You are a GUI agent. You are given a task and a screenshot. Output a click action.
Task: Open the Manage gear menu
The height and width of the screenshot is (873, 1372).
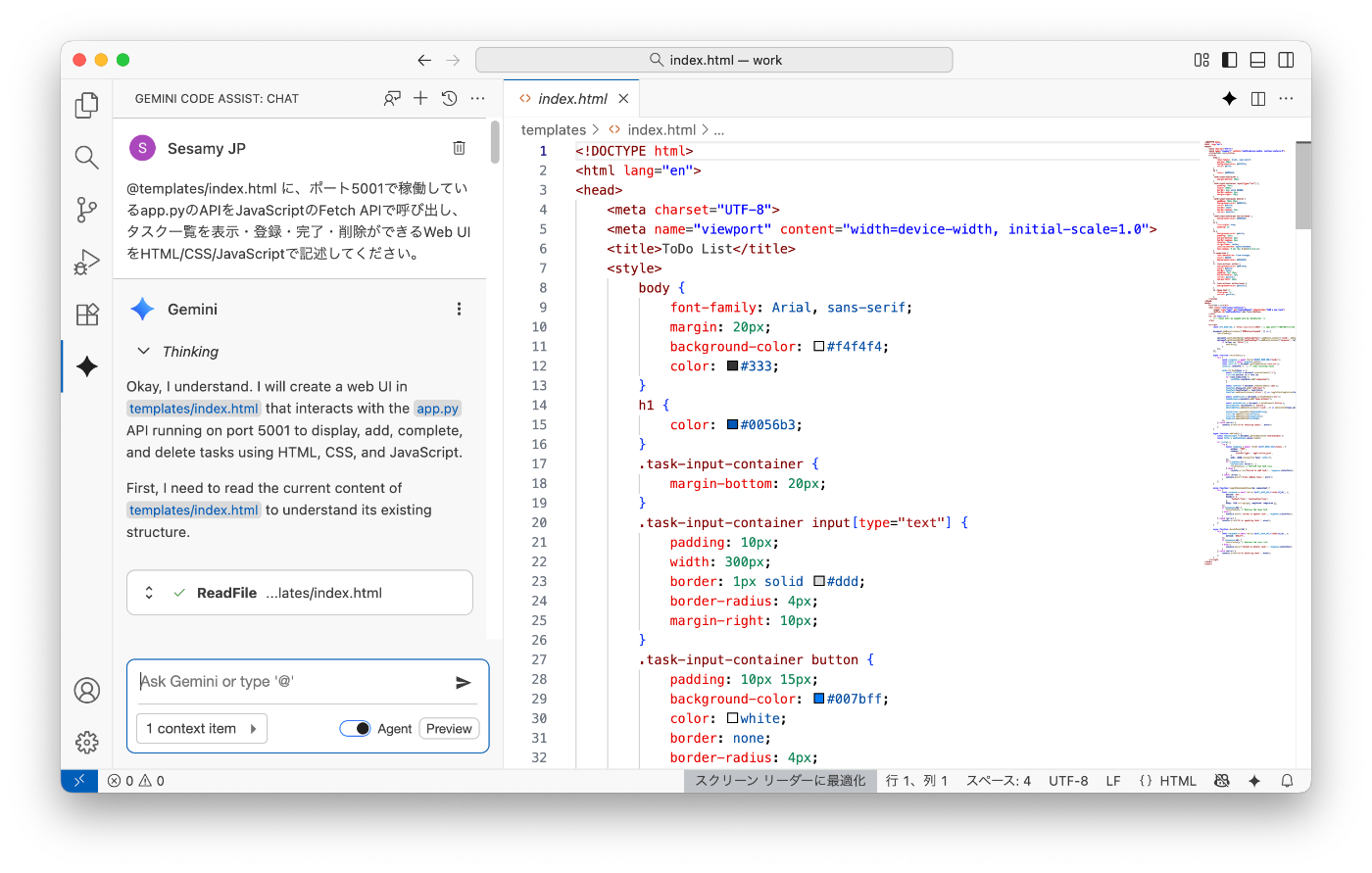86,742
